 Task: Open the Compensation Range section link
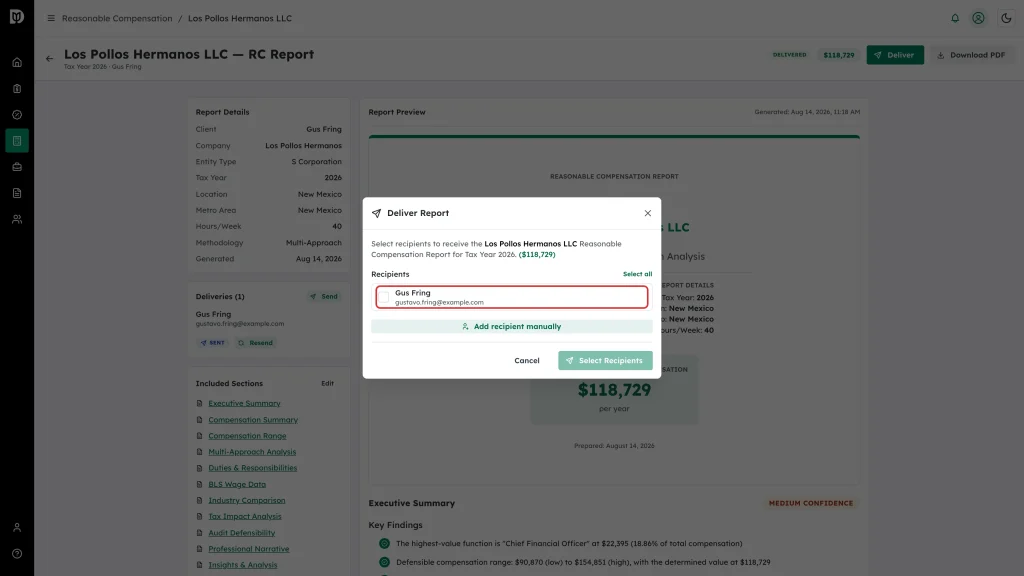pyautogui.click(x=247, y=436)
